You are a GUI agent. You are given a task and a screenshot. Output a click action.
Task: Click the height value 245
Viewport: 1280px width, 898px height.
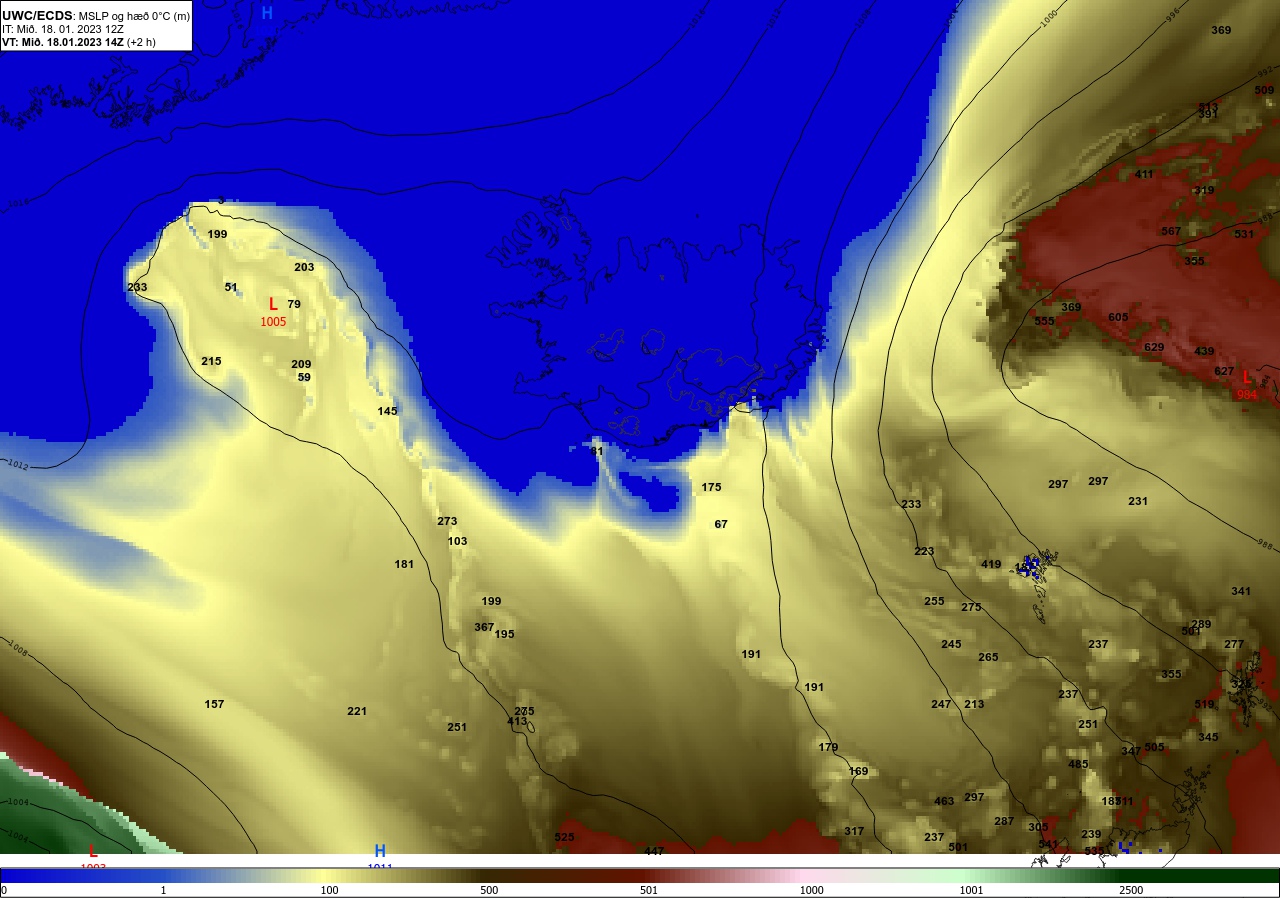(x=951, y=644)
